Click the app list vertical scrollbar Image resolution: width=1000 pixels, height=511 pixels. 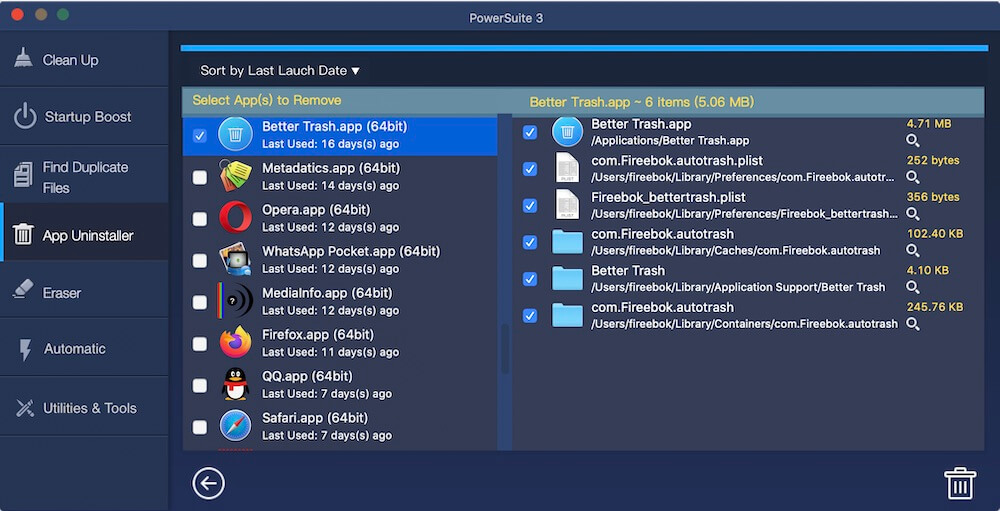(x=505, y=348)
